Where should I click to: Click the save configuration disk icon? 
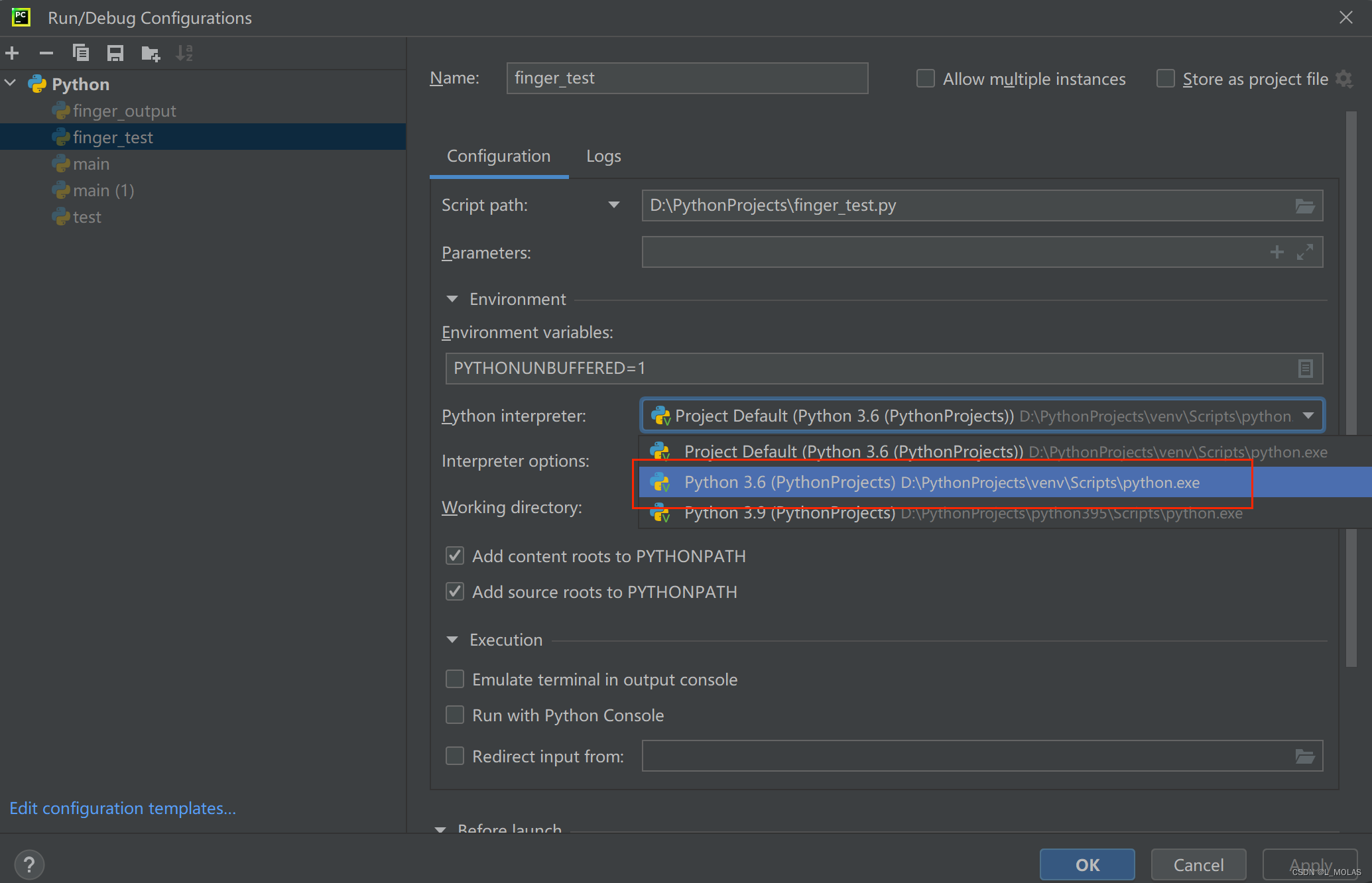(x=115, y=53)
